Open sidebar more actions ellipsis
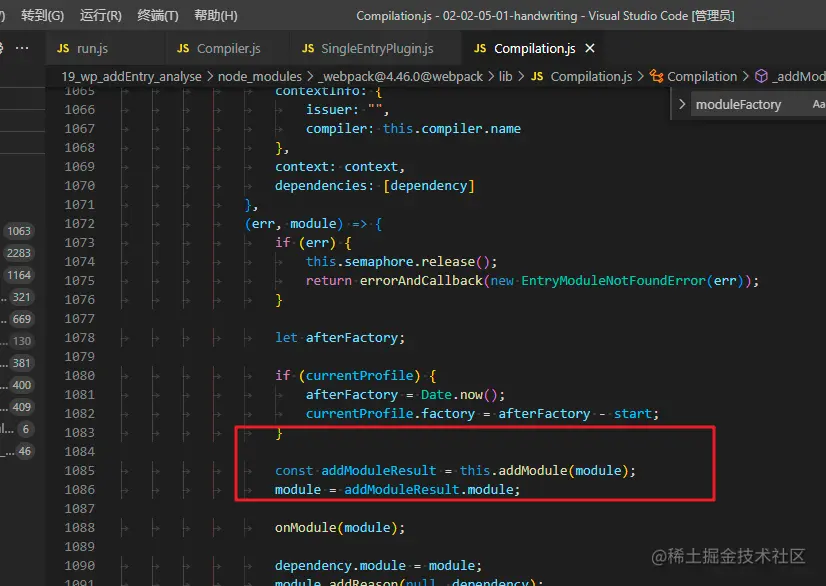 tap(22, 48)
